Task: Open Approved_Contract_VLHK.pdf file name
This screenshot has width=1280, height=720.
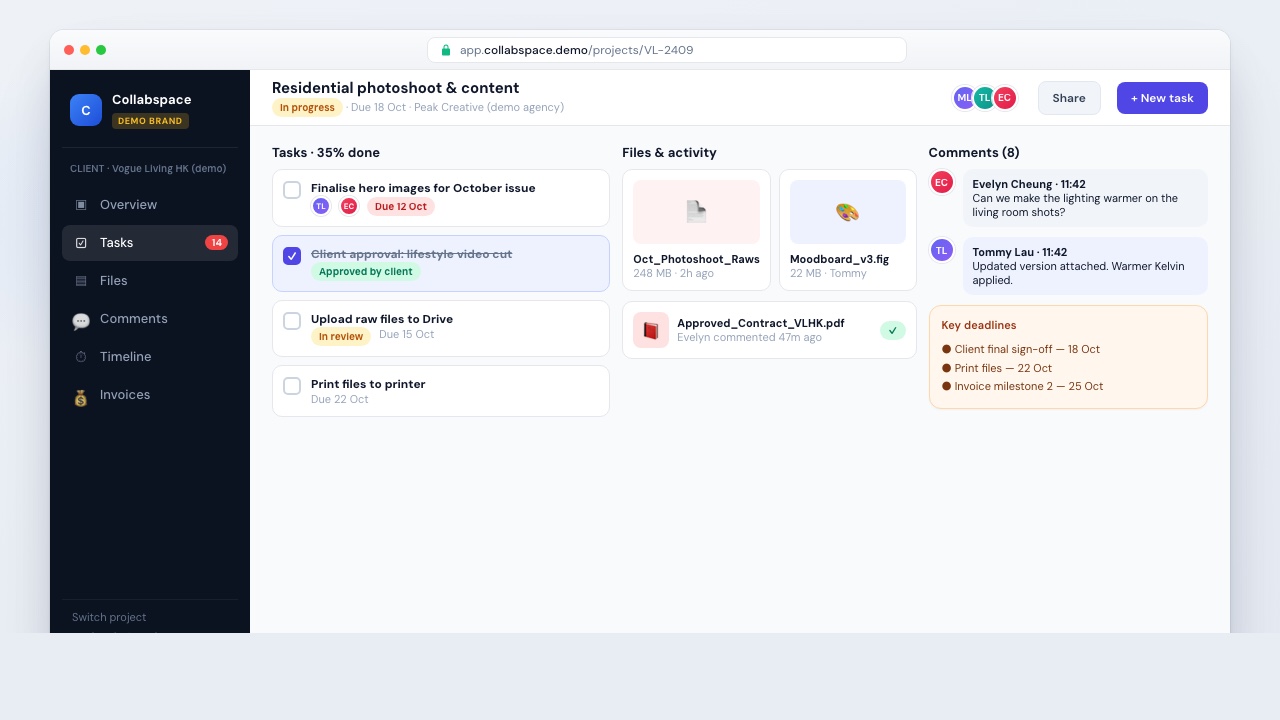Action: coord(760,323)
